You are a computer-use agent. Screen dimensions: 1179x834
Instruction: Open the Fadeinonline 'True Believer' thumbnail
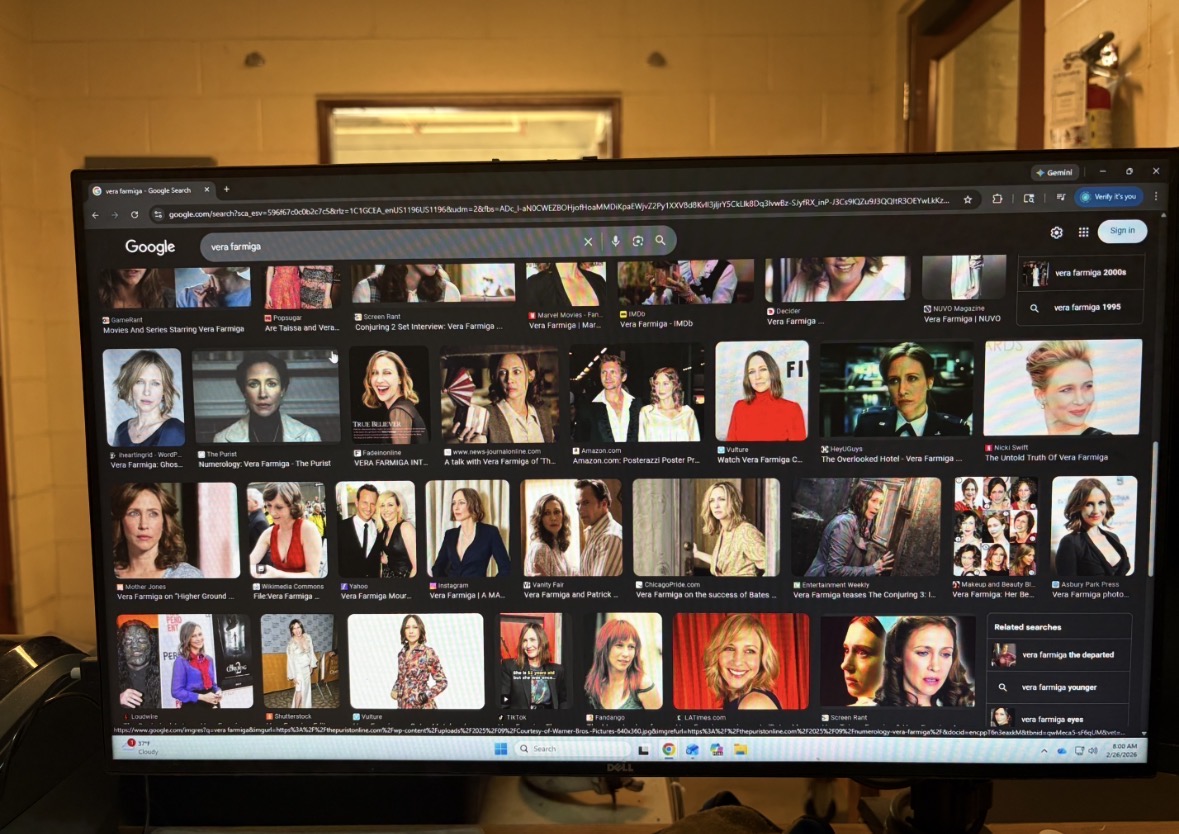click(389, 395)
